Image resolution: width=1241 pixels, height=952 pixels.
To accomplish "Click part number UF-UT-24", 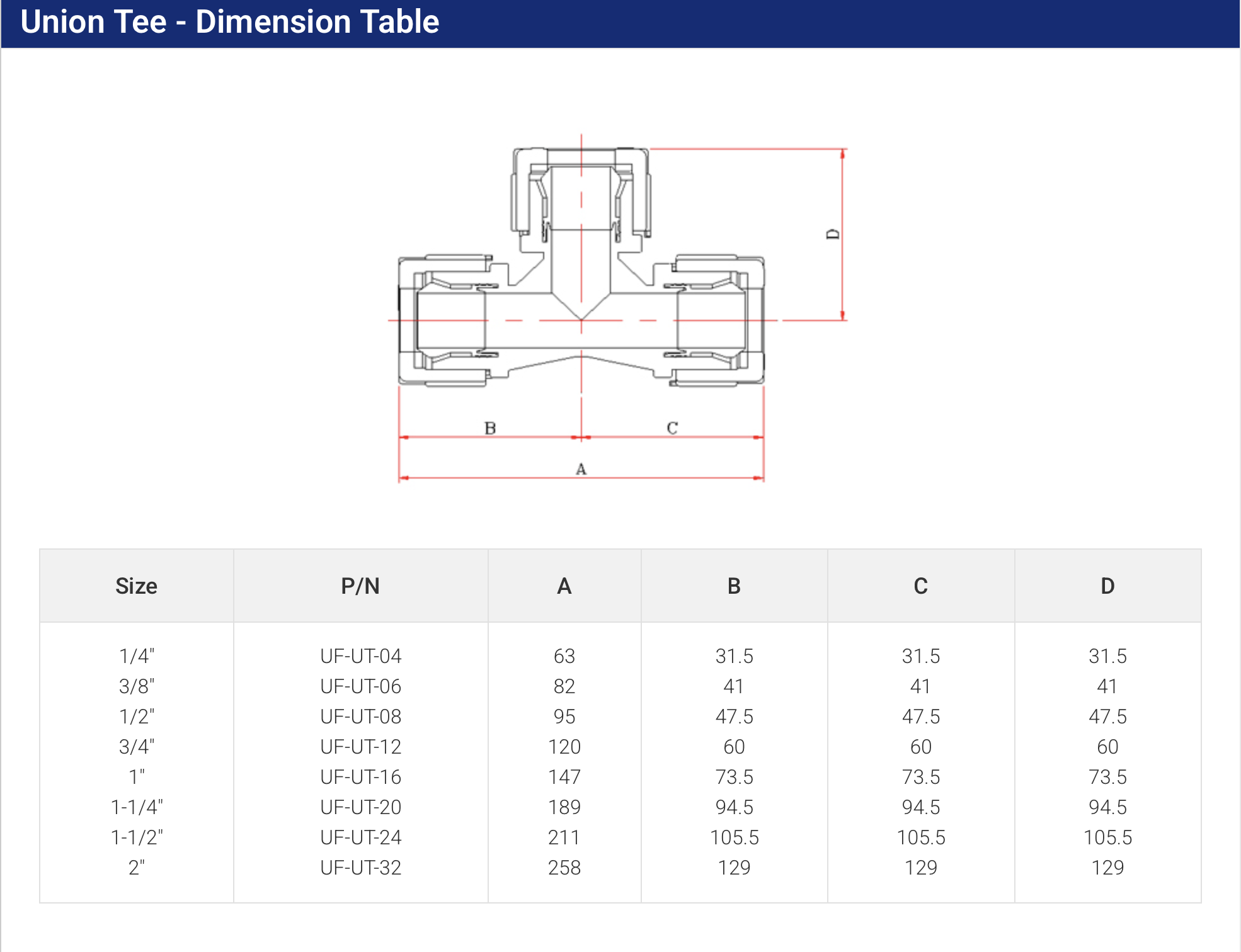I will tap(361, 837).
